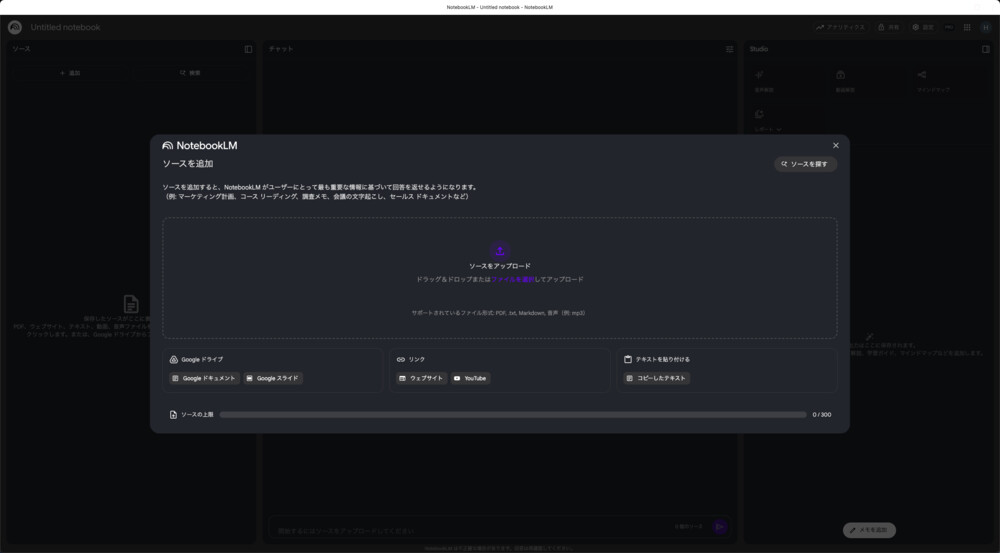Collapse the ソース panel with its icon
Screen dimensions: 1000x553
click(x=248, y=49)
